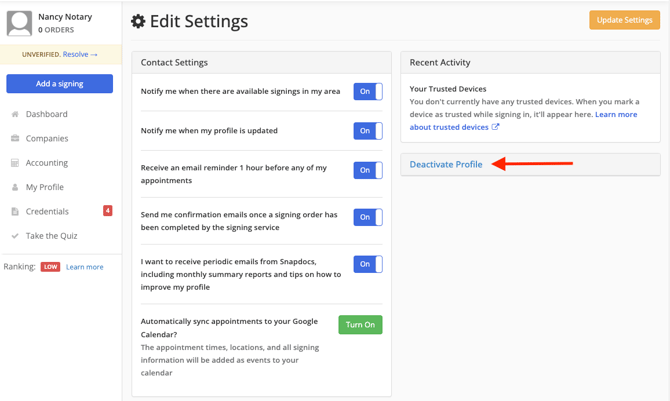Click the red Credentials badge showing 4
This screenshot has height=401, width=670.
point(108,210)
